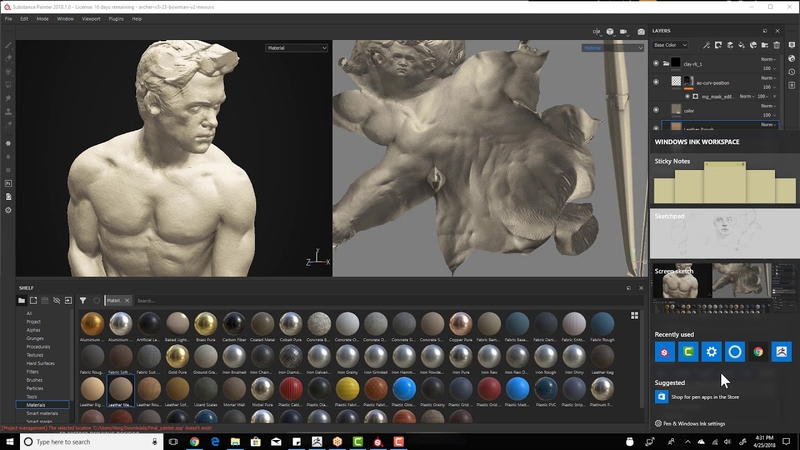
Task: Open blend mode dropdown for ao-curv-position
Action: (x=768, y=78)
